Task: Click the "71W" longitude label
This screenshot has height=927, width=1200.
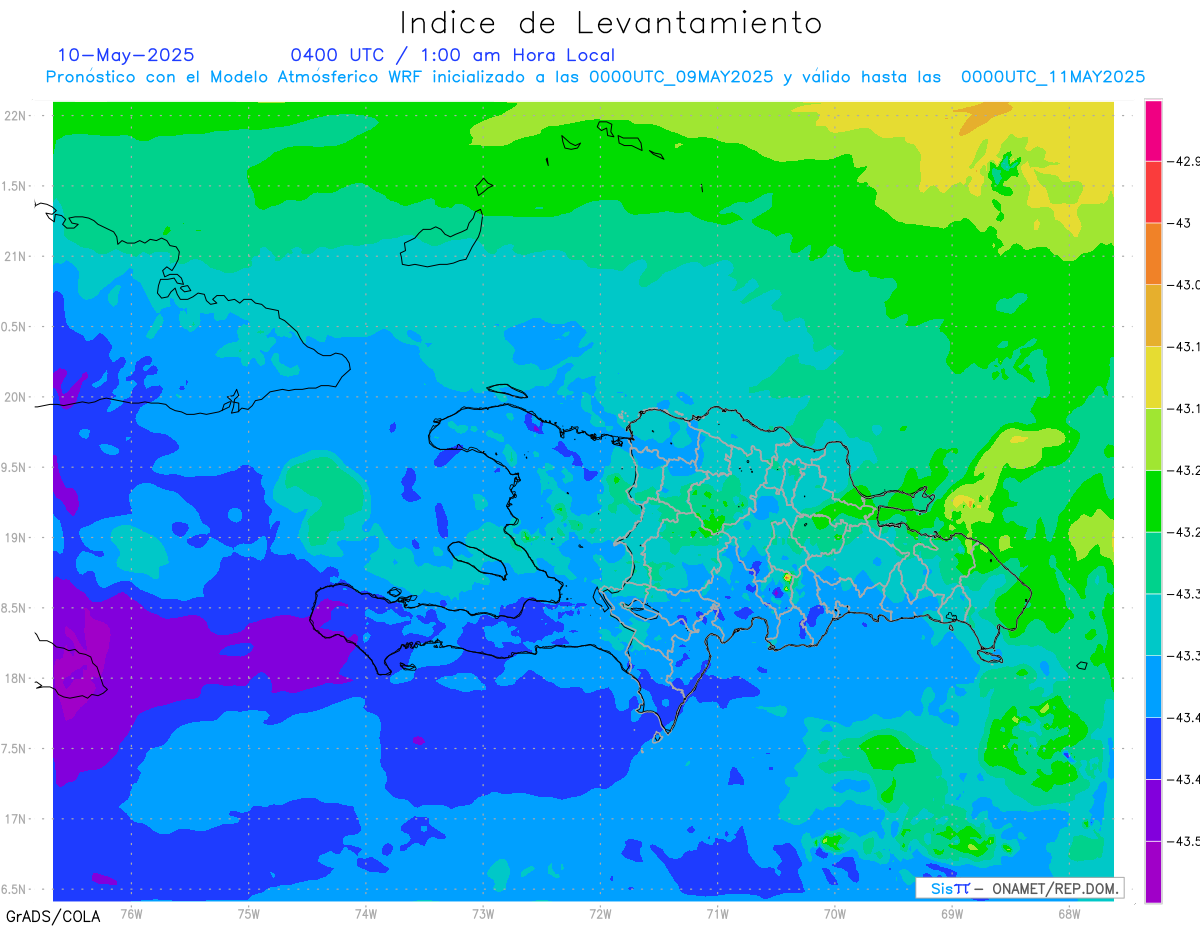Action: [x=717, y=914]
